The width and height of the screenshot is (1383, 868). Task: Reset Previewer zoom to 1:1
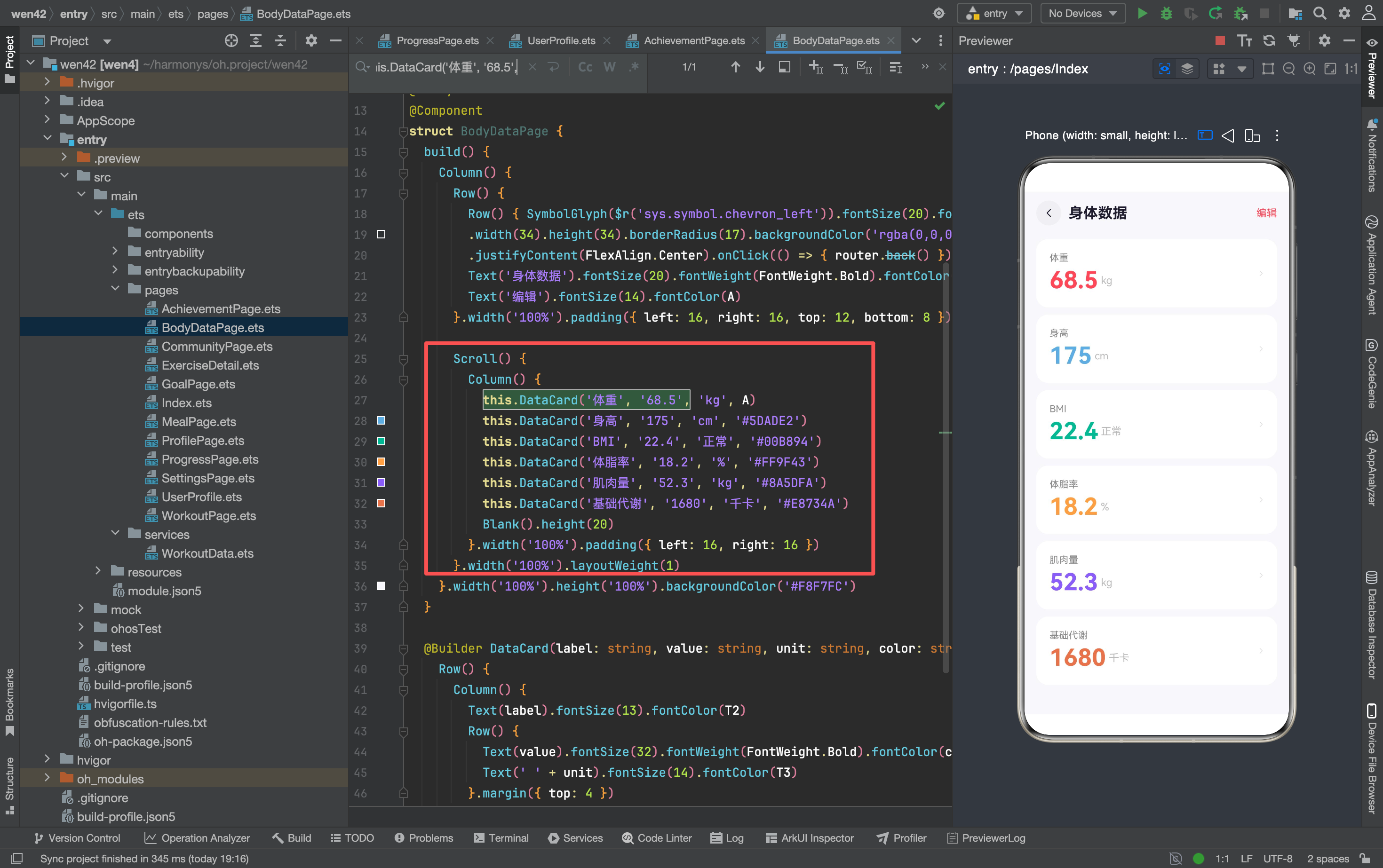[1351, 69]
